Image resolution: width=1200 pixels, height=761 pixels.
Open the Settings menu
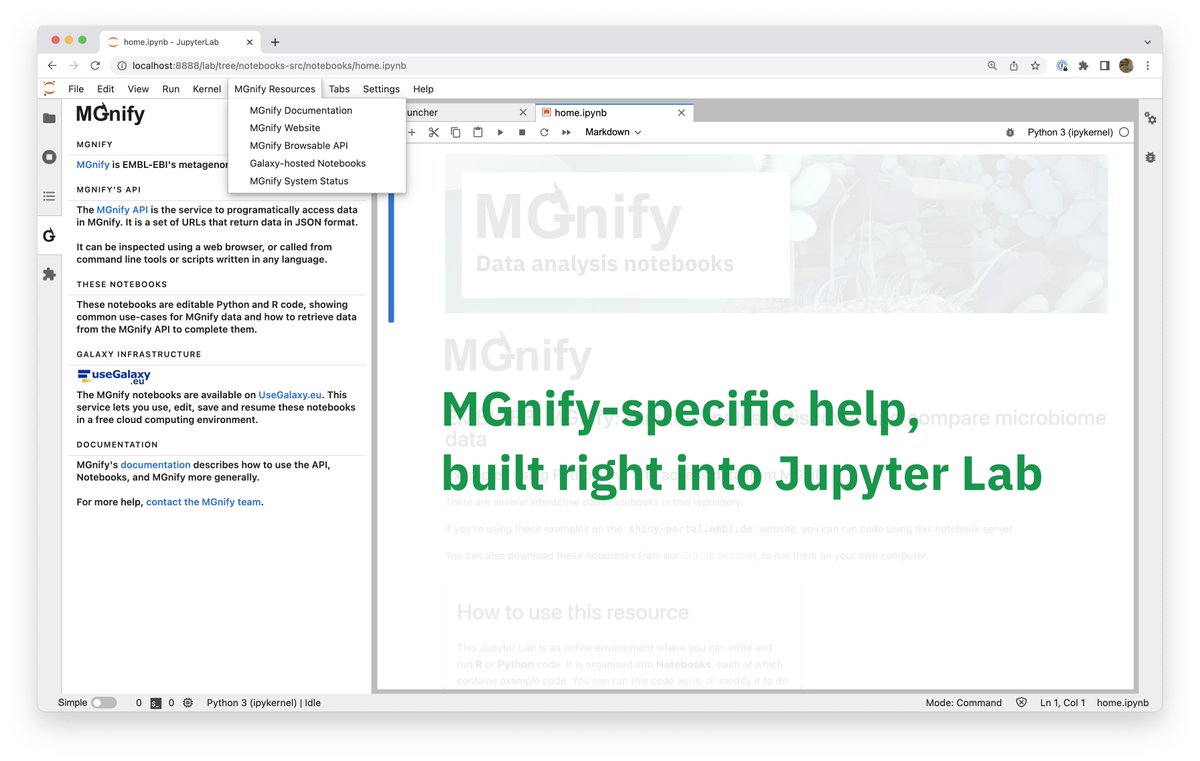pyautogui.click(x=381, y=89)
